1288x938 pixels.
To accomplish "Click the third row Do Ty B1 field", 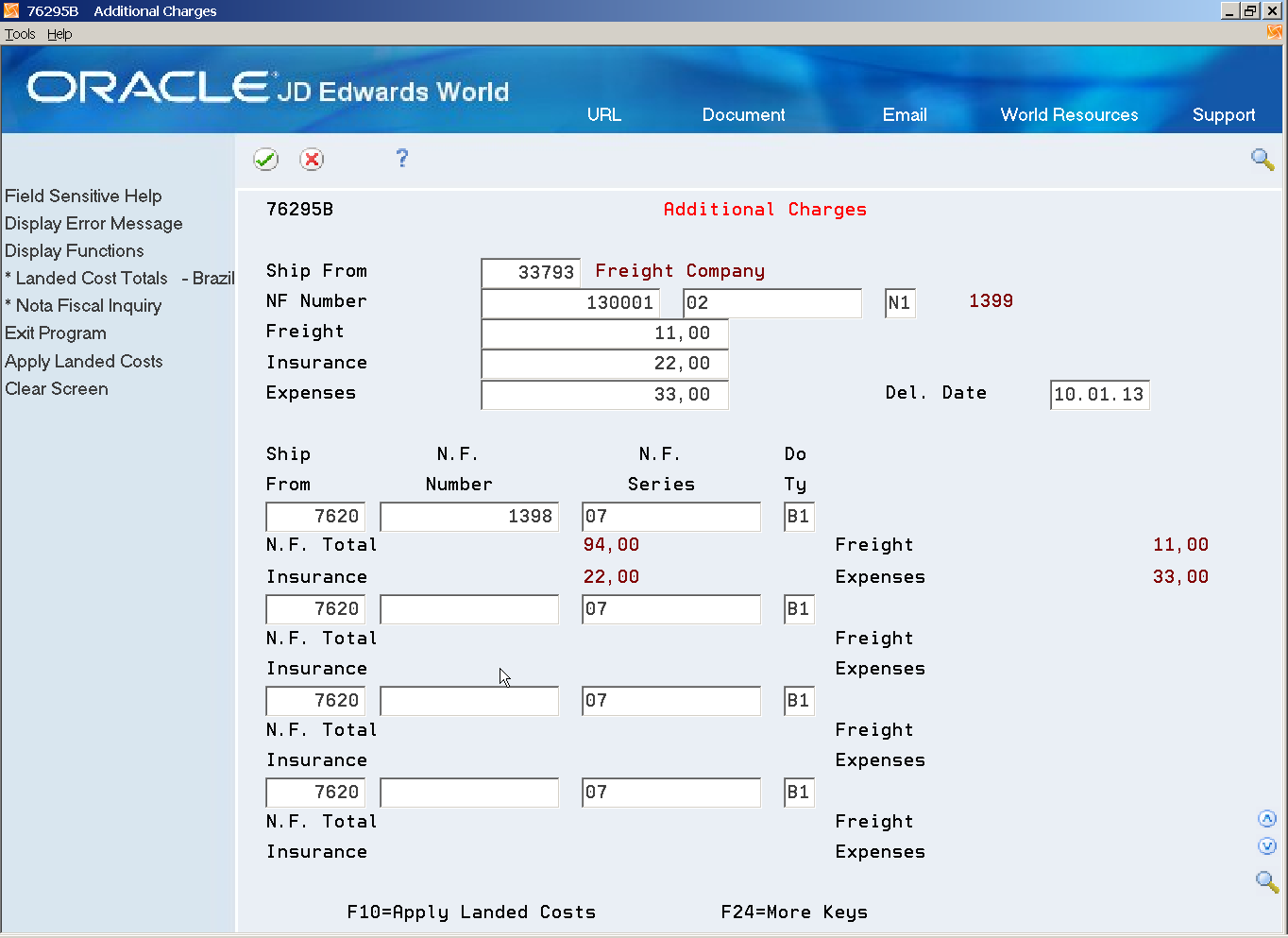I will (799, 700).
